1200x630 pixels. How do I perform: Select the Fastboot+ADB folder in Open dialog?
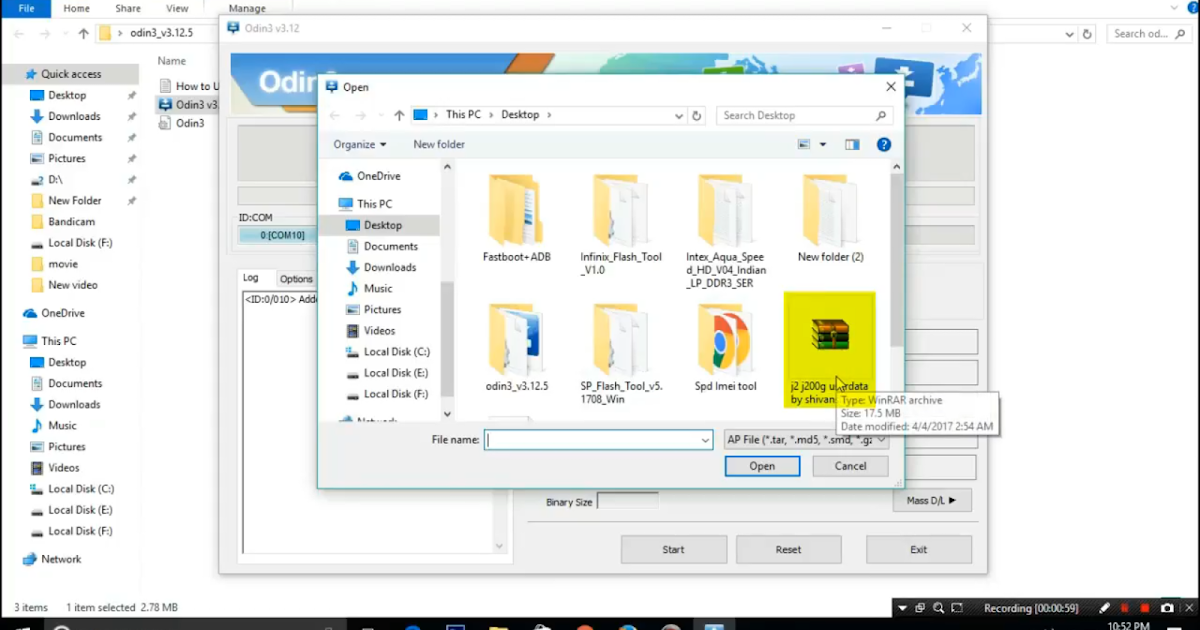point(516,219)
